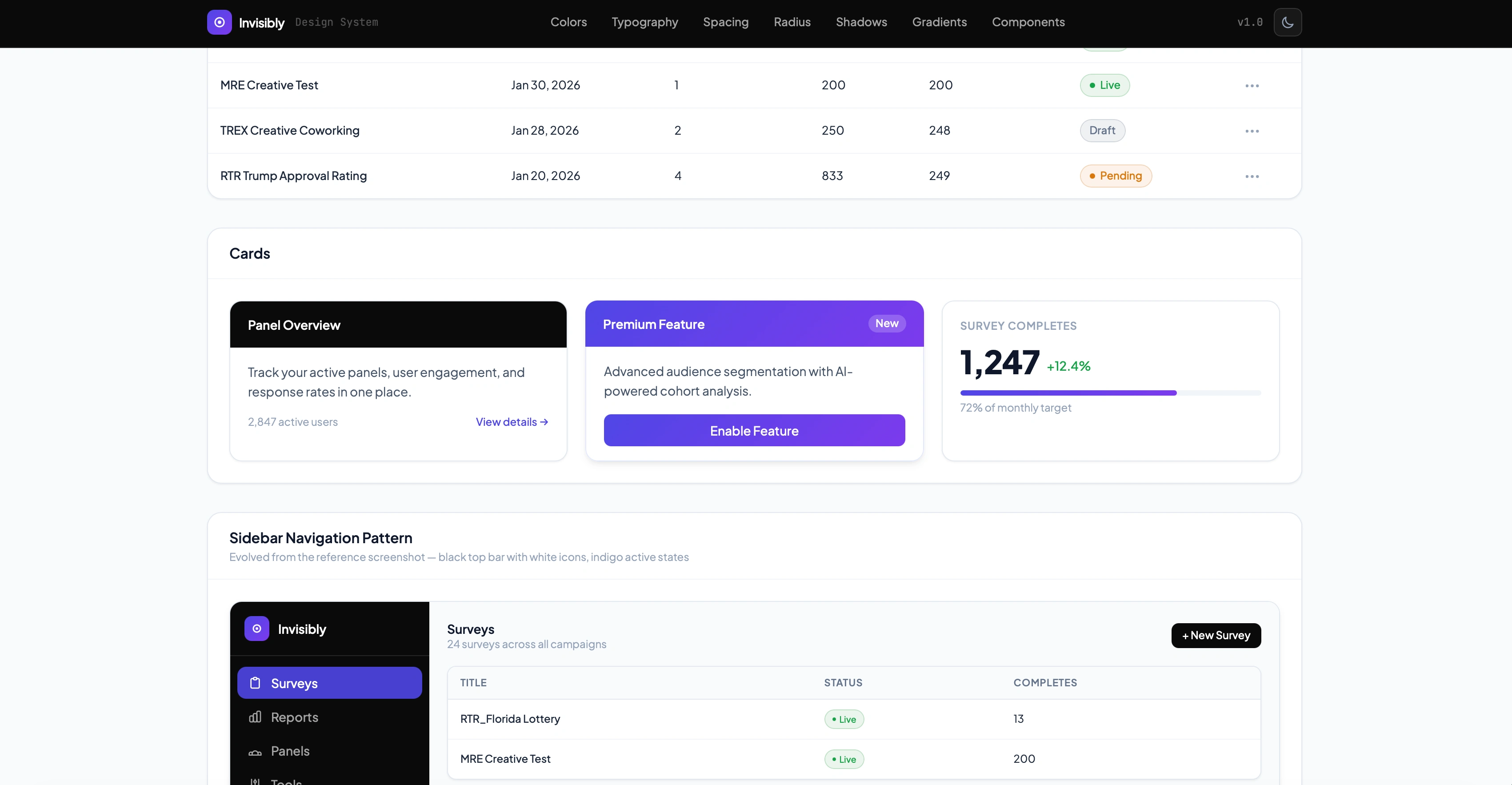
Task: Click the STATUS column header
Action: (x=843, y=682)
